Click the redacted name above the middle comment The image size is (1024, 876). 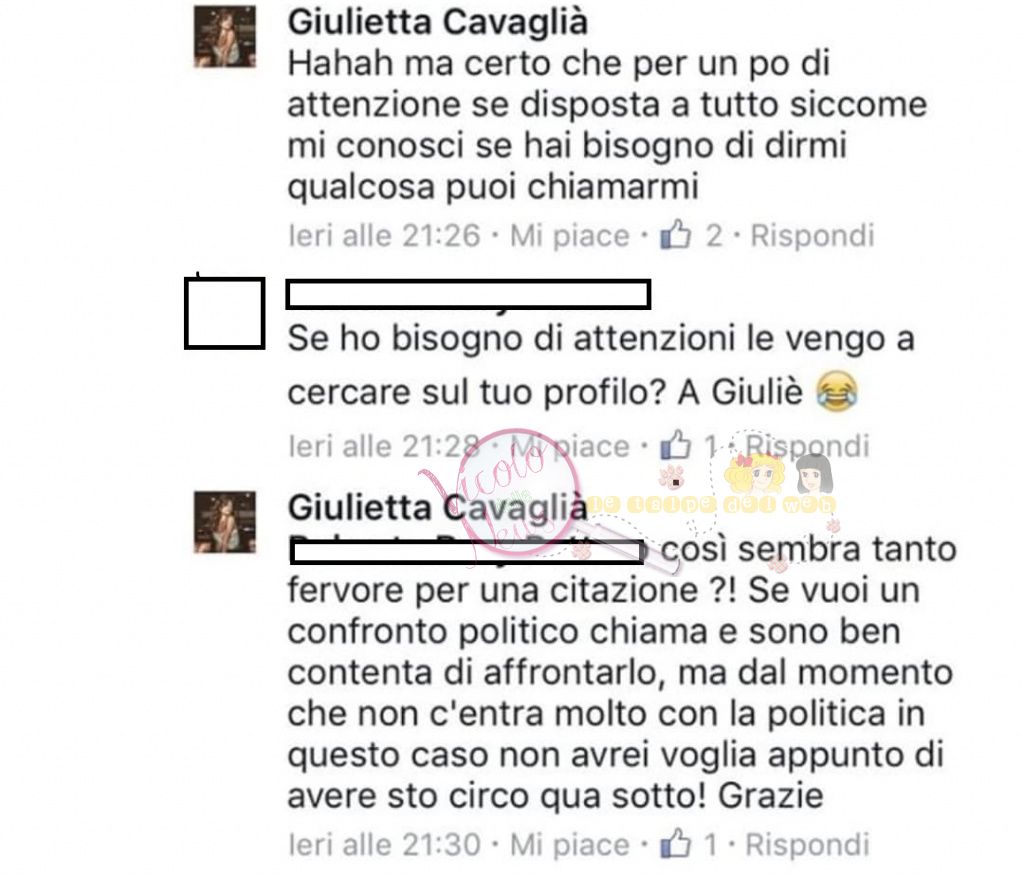[468, 294]
